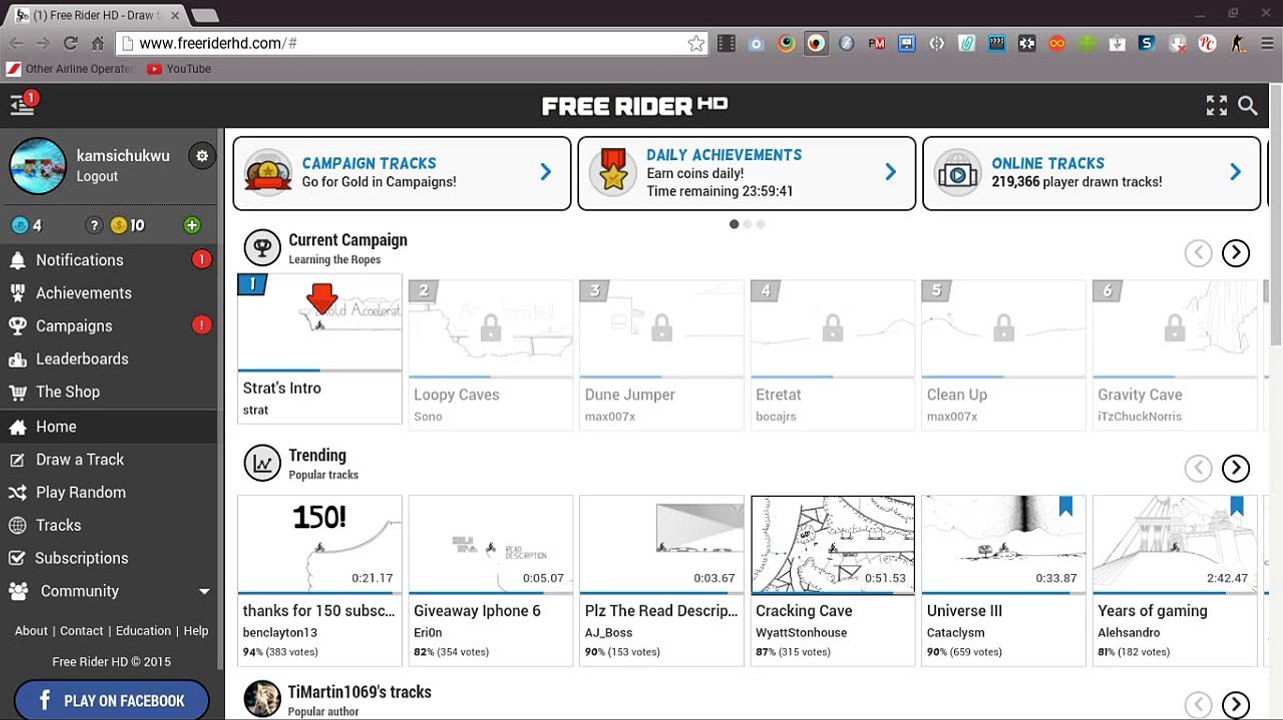This screenshot has height=720, width=1283.
Task: Click the Free Rider HD logo
Action: click(635, 105)
